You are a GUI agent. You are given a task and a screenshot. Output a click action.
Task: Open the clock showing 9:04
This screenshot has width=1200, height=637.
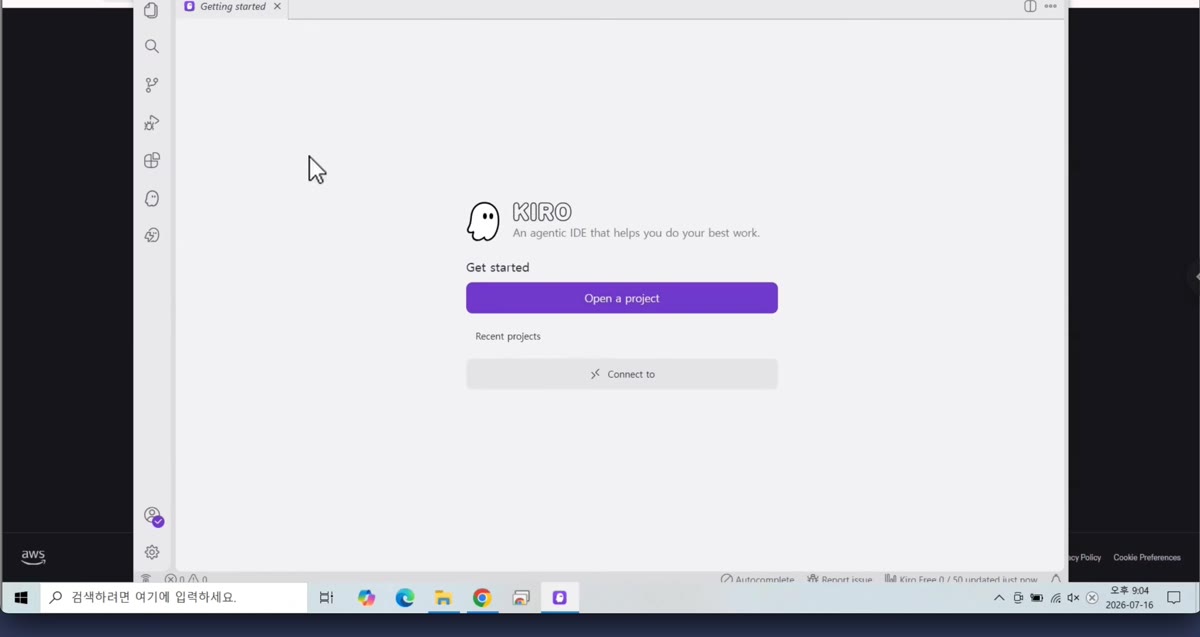(x=1129, y=598)
